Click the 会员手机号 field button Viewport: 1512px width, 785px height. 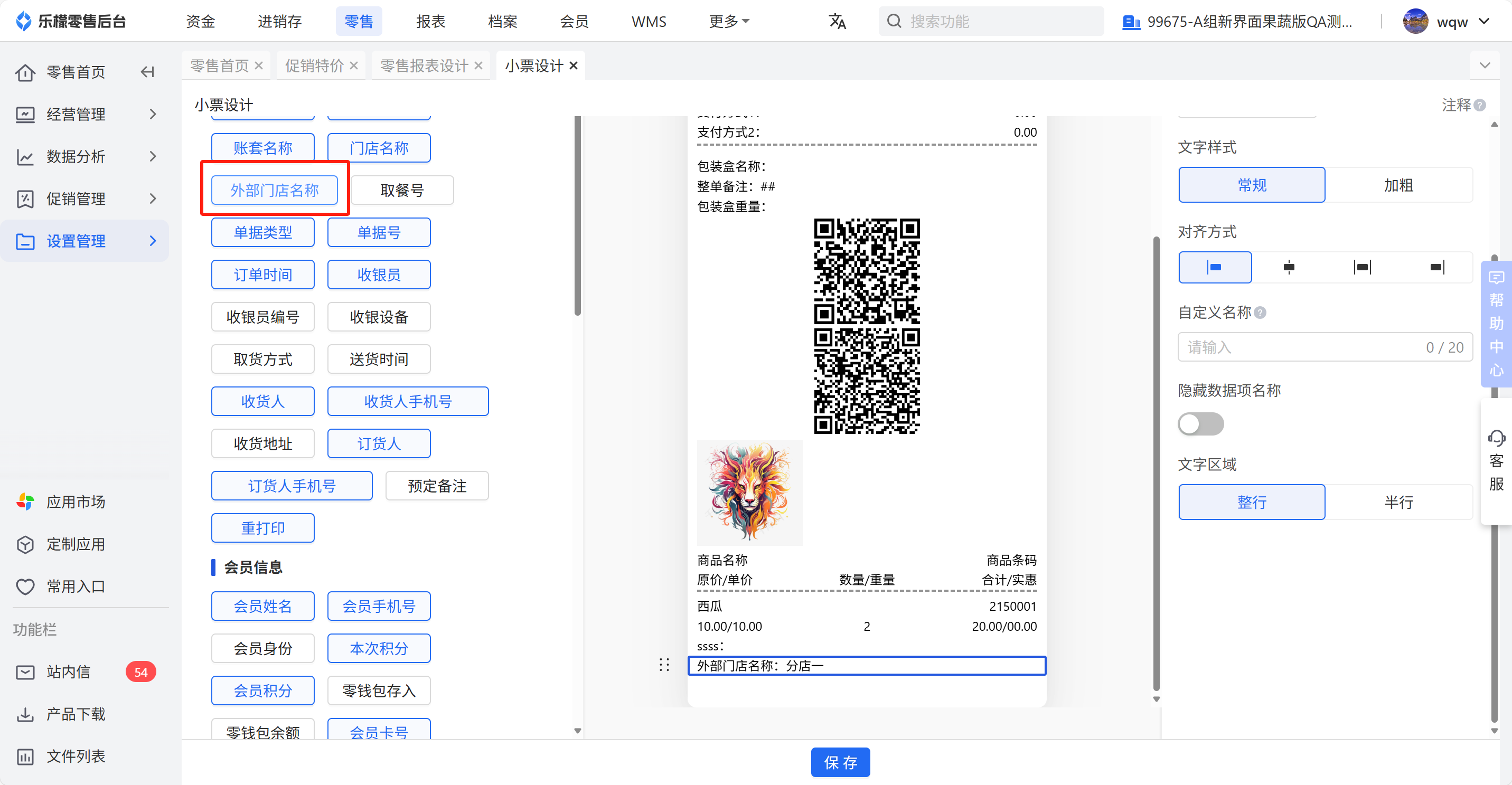pos(379,606)
